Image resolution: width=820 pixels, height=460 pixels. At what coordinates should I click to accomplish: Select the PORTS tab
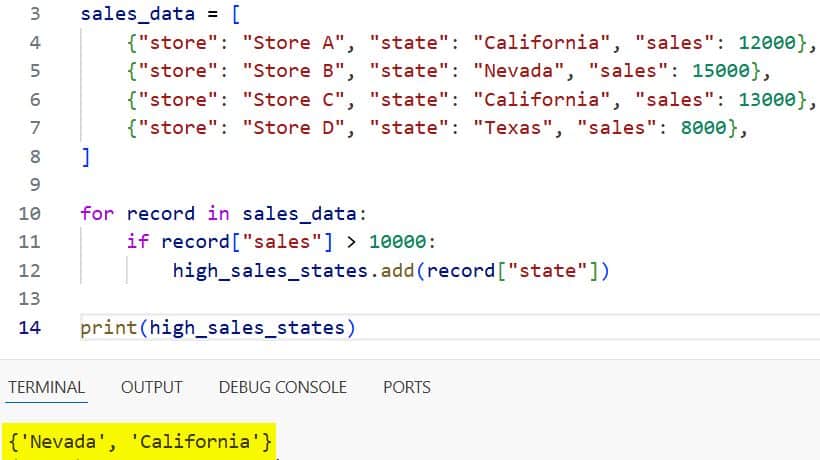tap(406, 387)
